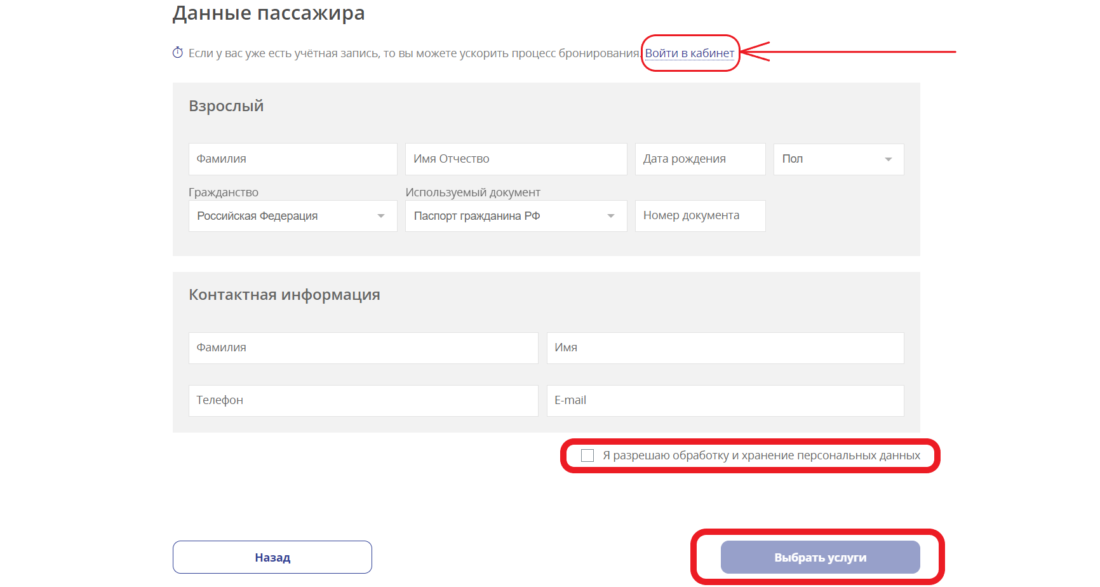Expand the 'Паспорт гражданина РФ' document dropdown
Screen dimensions: 1100x587
tap(515, 216)
